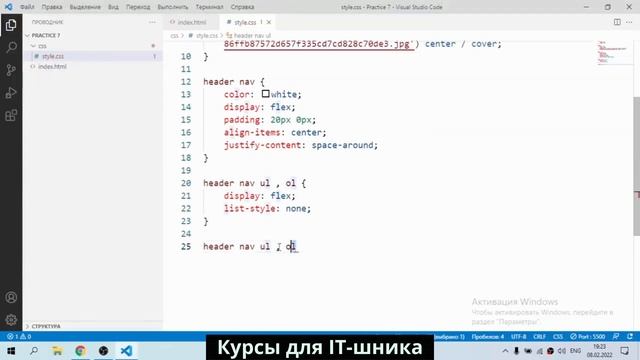Open the Правка menu
This screenshot has width=640, height=360.
(x=52, y=7)
